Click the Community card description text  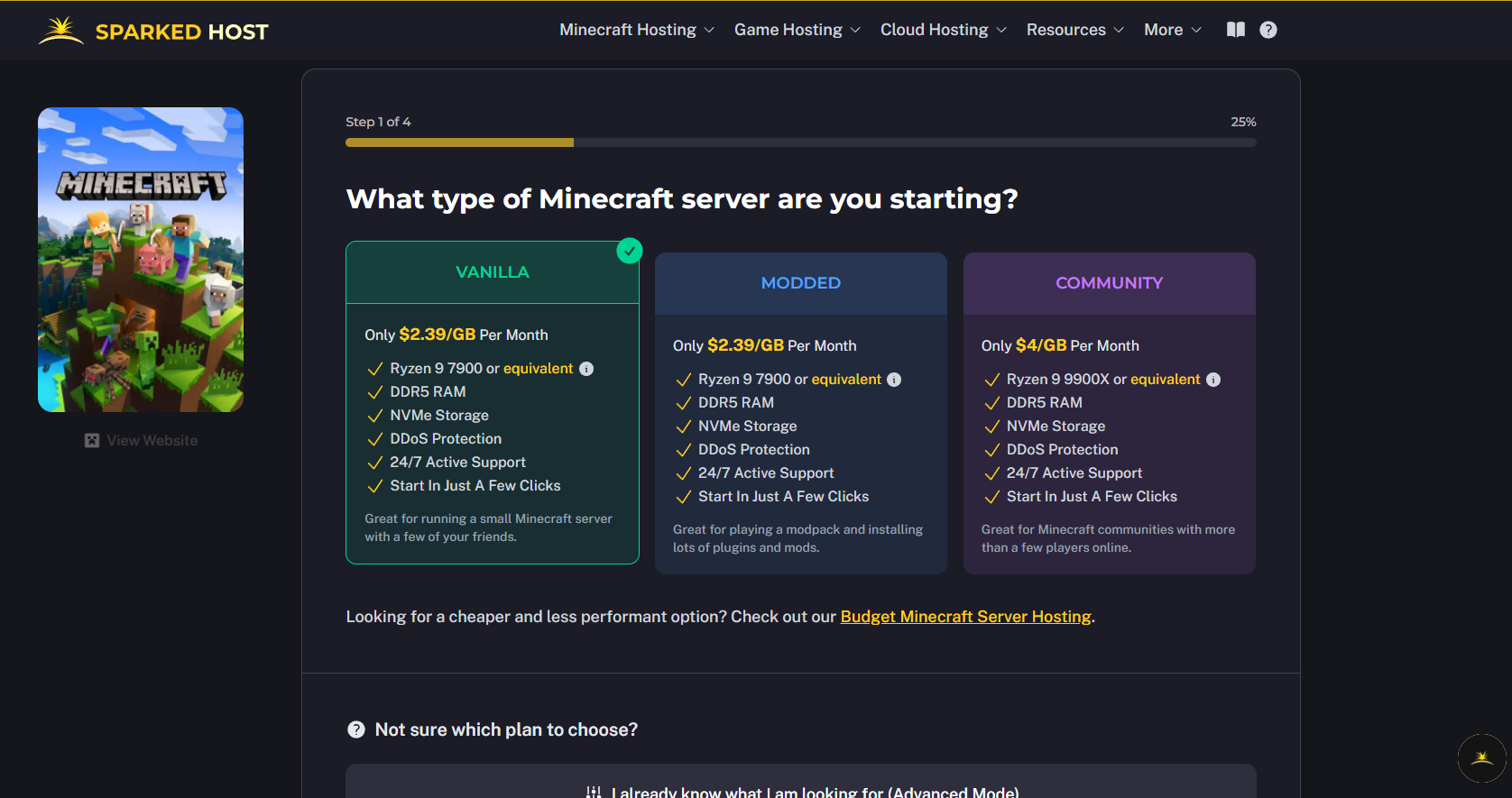(1108, 538)
